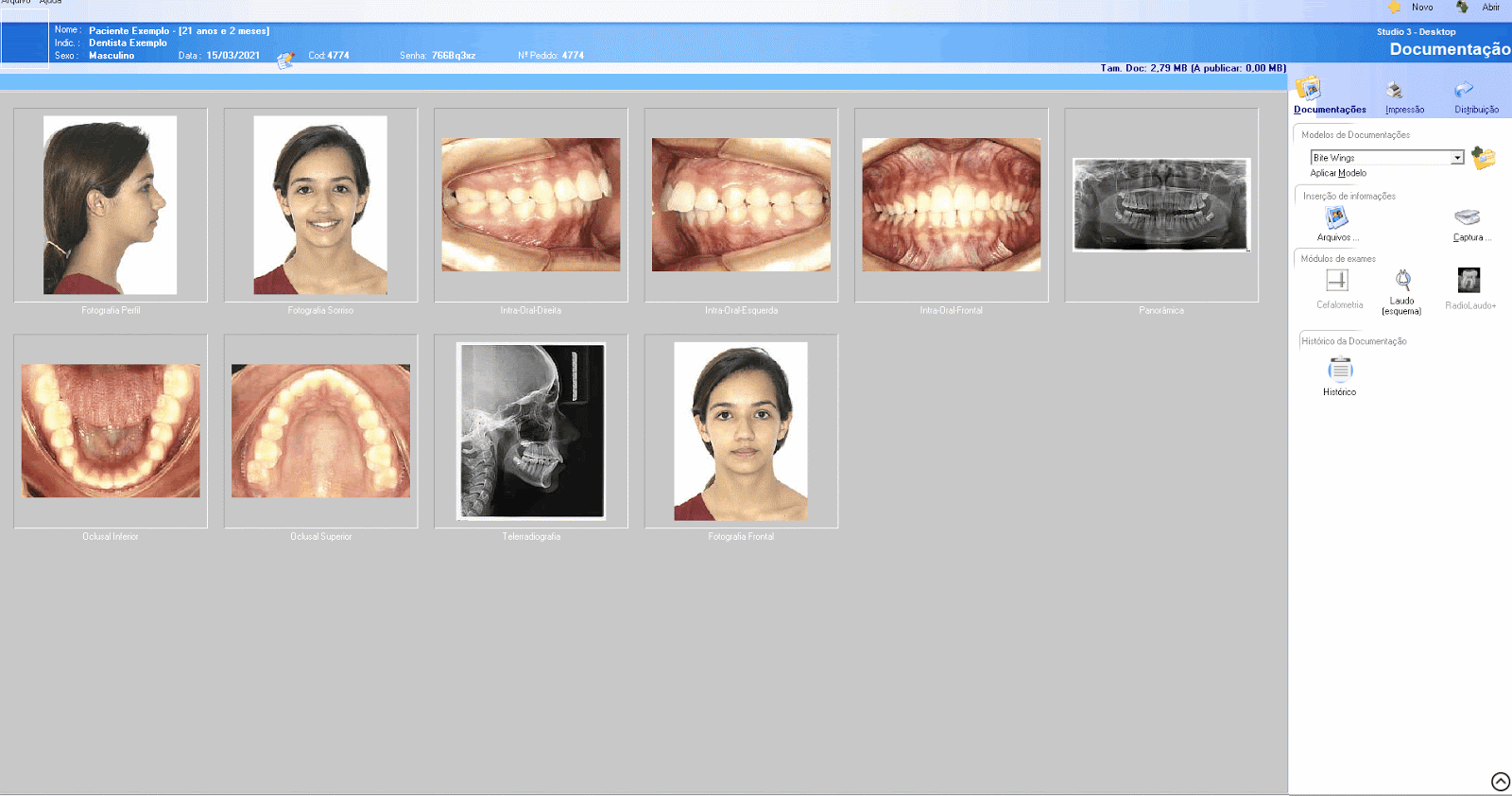Open the Histórico documentation icon
The height and width of the screenshot is (796, 1512).
[1340, 370]
